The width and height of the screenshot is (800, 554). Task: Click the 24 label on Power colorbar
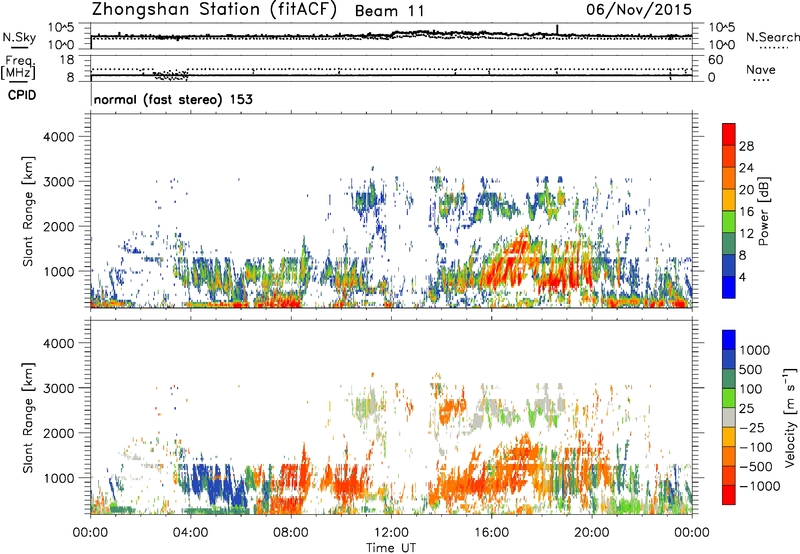(x=746, y=168)
